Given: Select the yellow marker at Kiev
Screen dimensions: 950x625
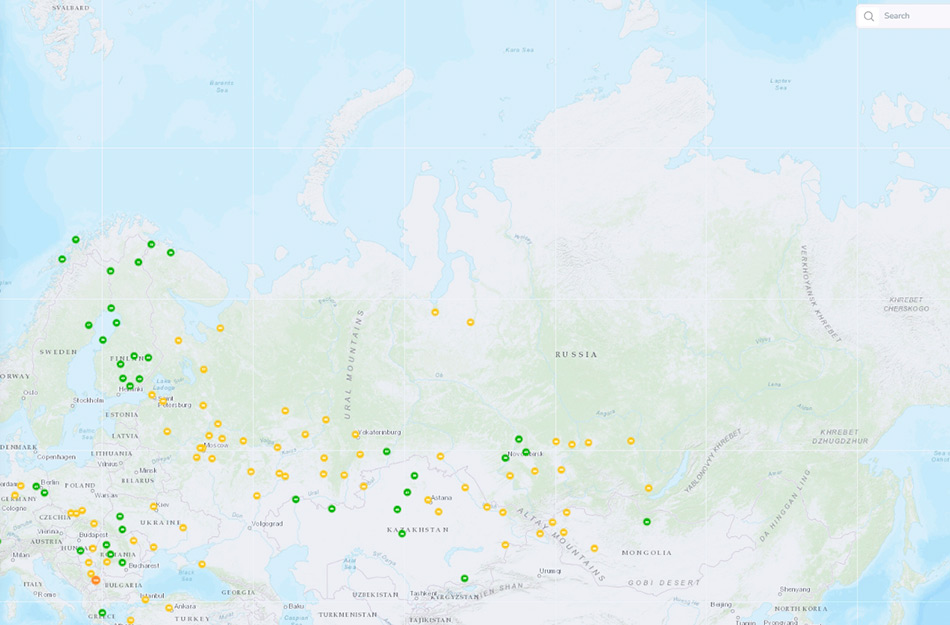Looking at the screenshot, I should coord(154,506).
